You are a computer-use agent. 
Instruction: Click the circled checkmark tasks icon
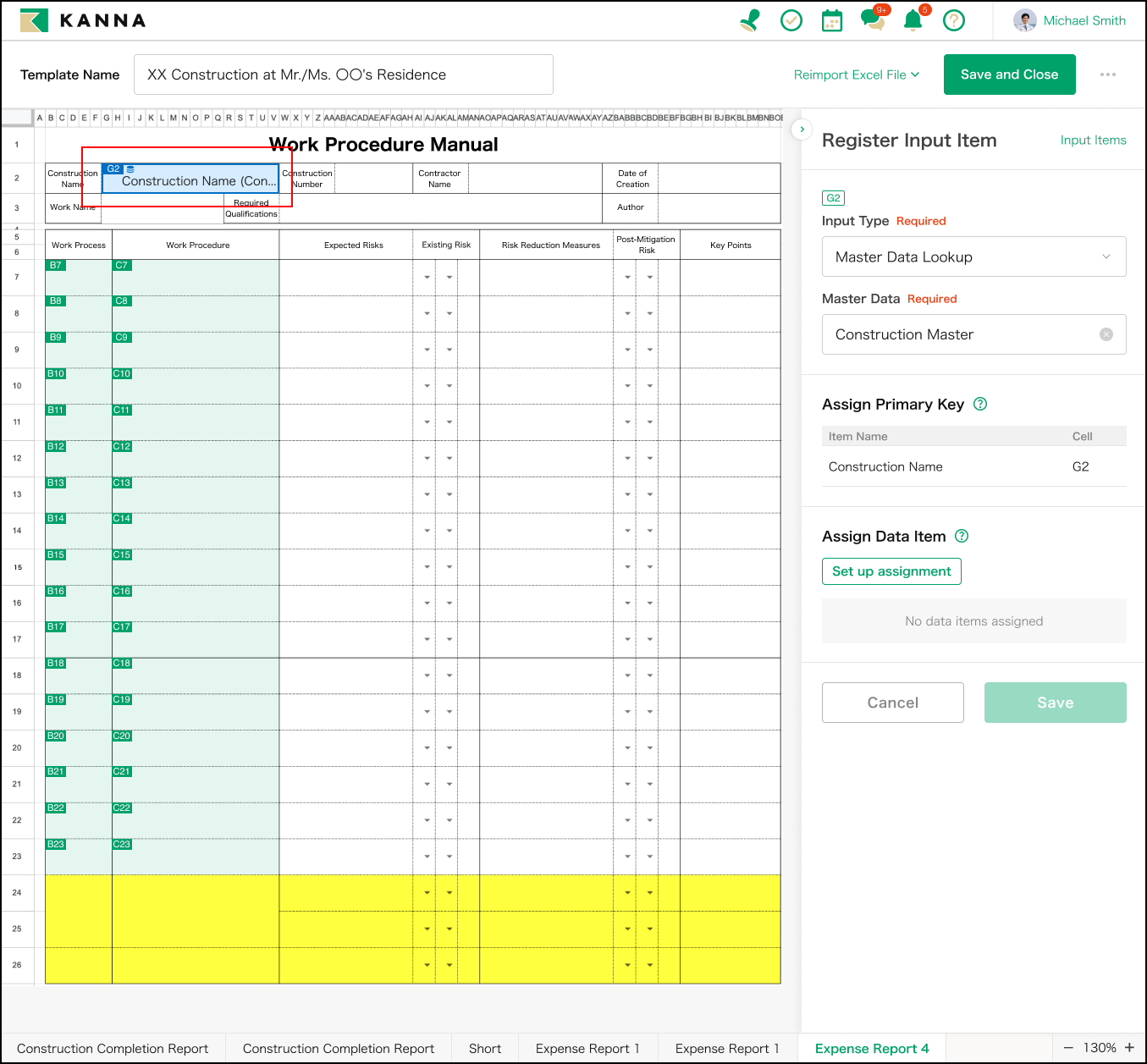791,20
